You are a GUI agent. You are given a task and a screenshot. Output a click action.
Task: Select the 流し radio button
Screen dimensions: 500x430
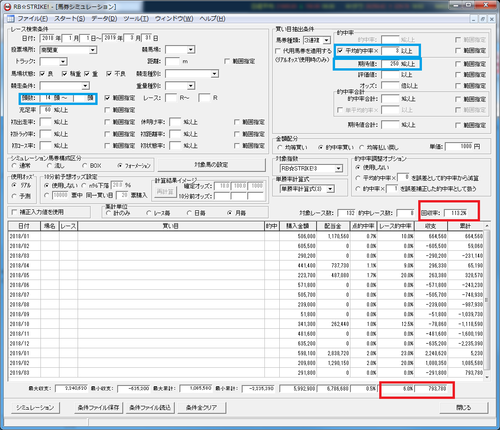click(49, 166)
